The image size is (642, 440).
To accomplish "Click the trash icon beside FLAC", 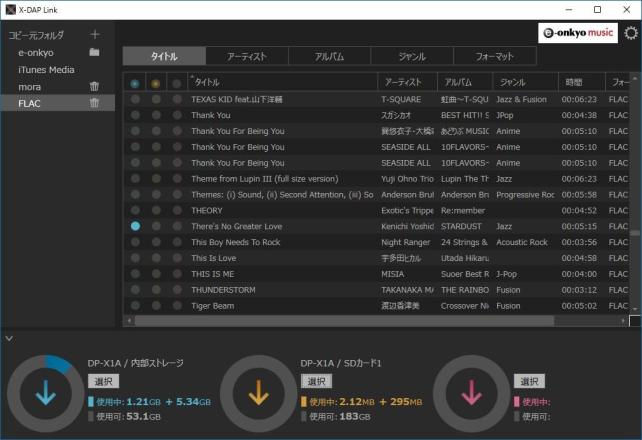I will tap(94, 103).
